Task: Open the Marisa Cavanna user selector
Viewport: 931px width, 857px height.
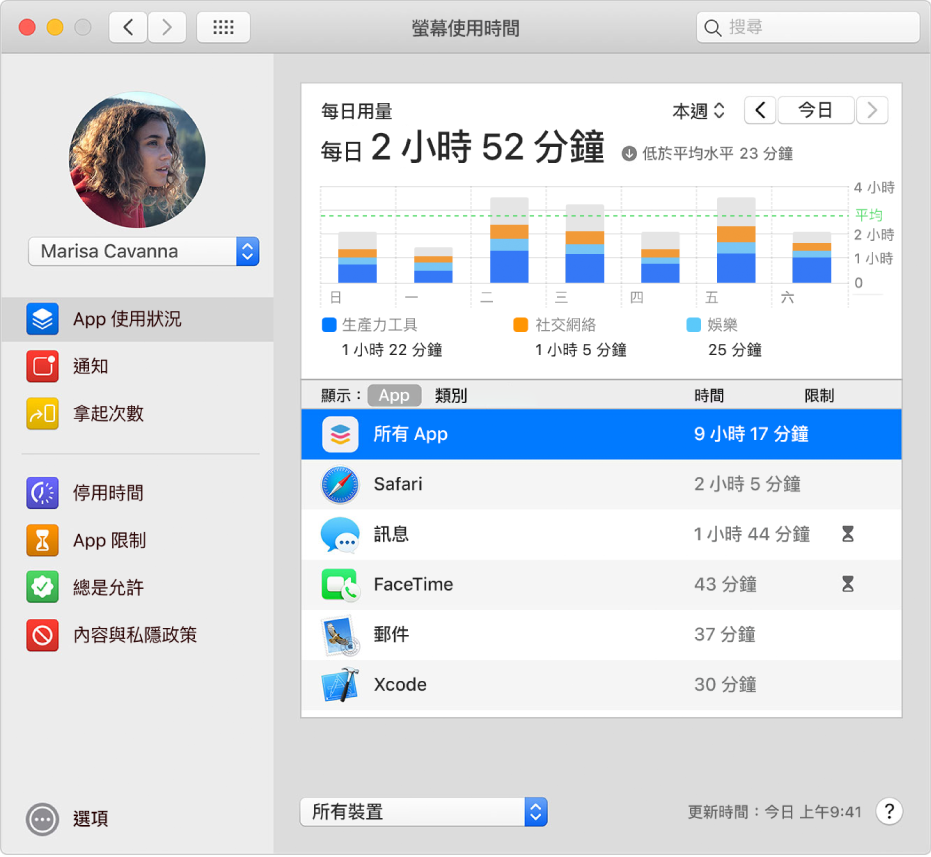Action: click(x=143, y=251)
